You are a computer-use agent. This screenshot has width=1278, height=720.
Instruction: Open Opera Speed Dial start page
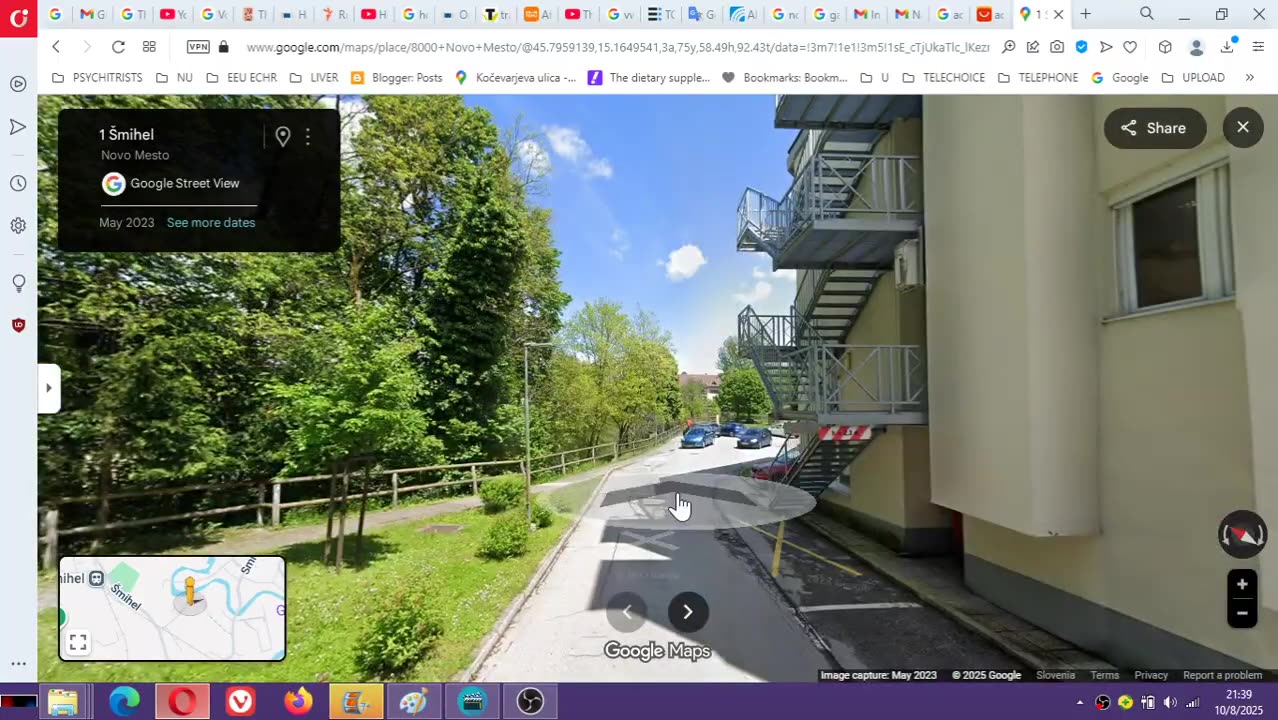pos(149,47)
